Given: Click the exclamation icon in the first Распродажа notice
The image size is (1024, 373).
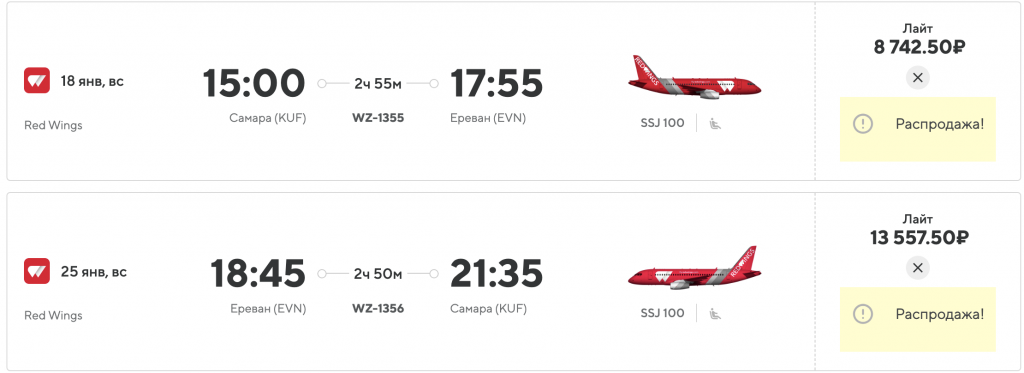Looking at the screenshot, I should tap(863, 123).
